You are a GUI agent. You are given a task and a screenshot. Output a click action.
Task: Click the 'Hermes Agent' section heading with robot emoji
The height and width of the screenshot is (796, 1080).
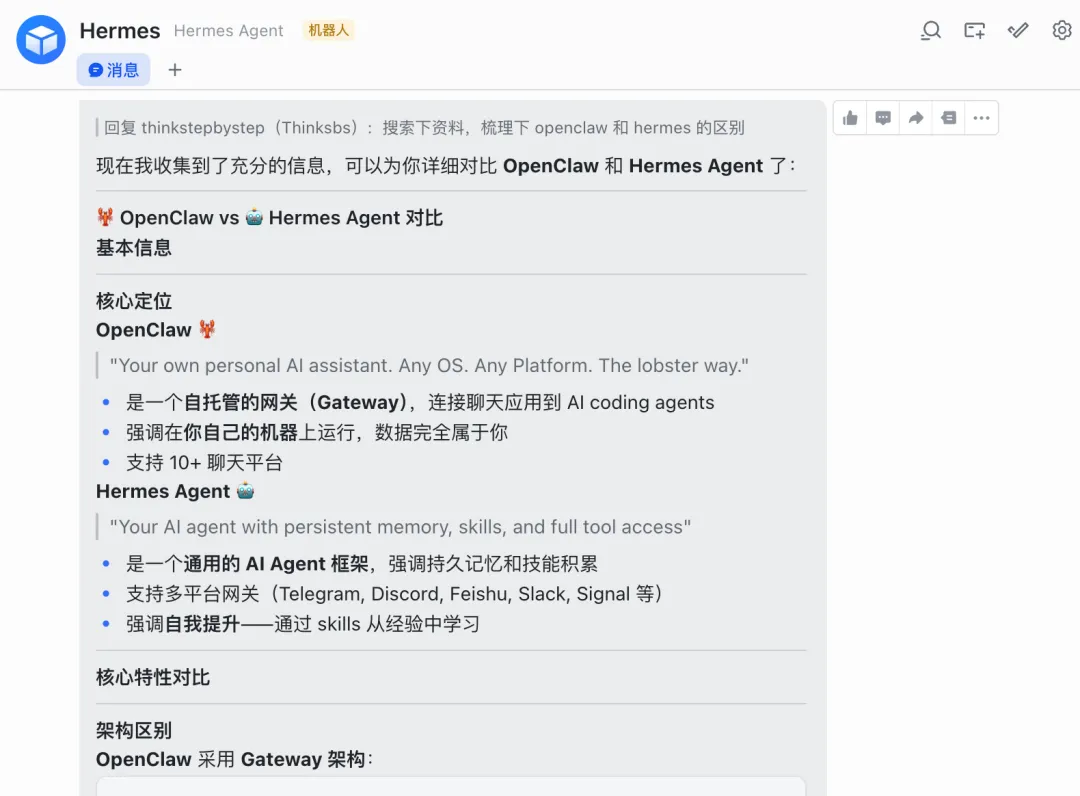pyautogui.click(x=175, y=491)
